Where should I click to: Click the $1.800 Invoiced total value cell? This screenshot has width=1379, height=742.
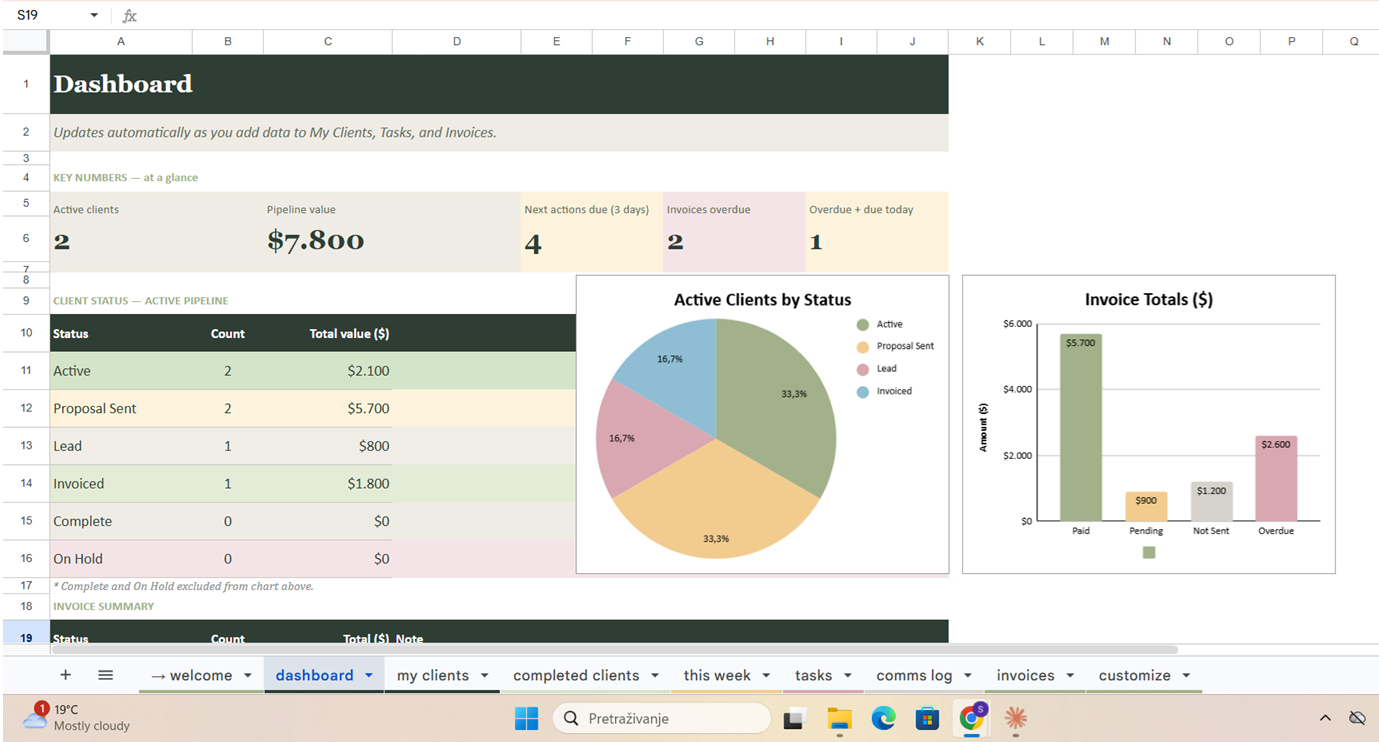point(328,483)
